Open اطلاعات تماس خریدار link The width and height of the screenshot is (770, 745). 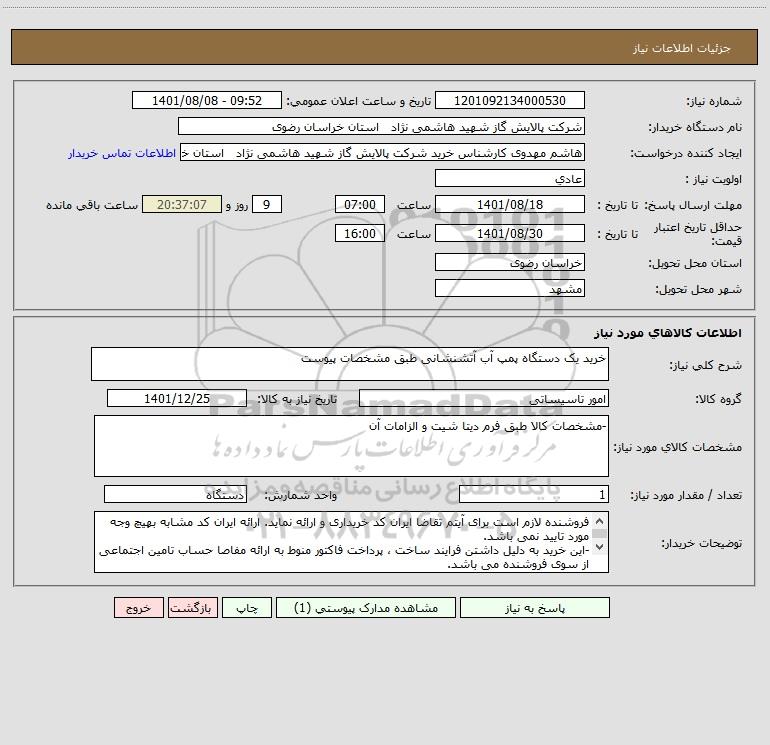click(122, 153)
